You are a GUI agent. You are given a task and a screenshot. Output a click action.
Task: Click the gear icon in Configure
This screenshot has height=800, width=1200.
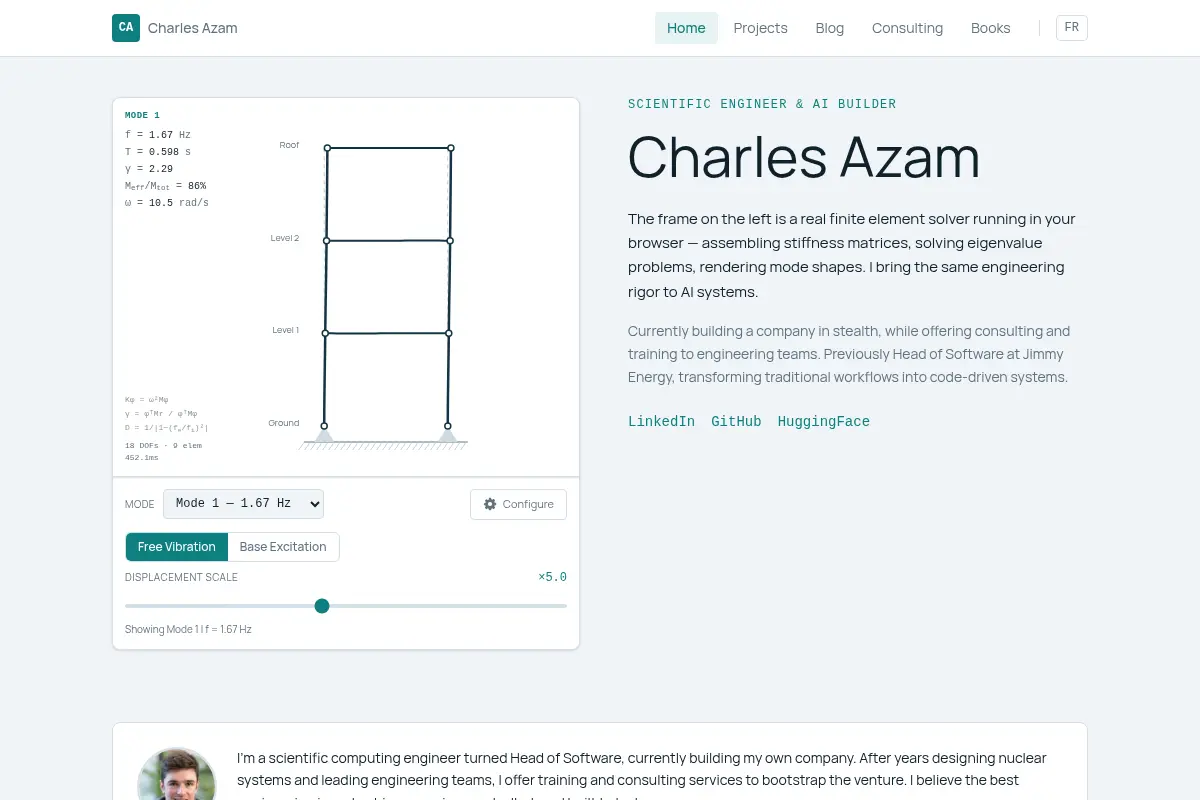click(x=490, y=504)
